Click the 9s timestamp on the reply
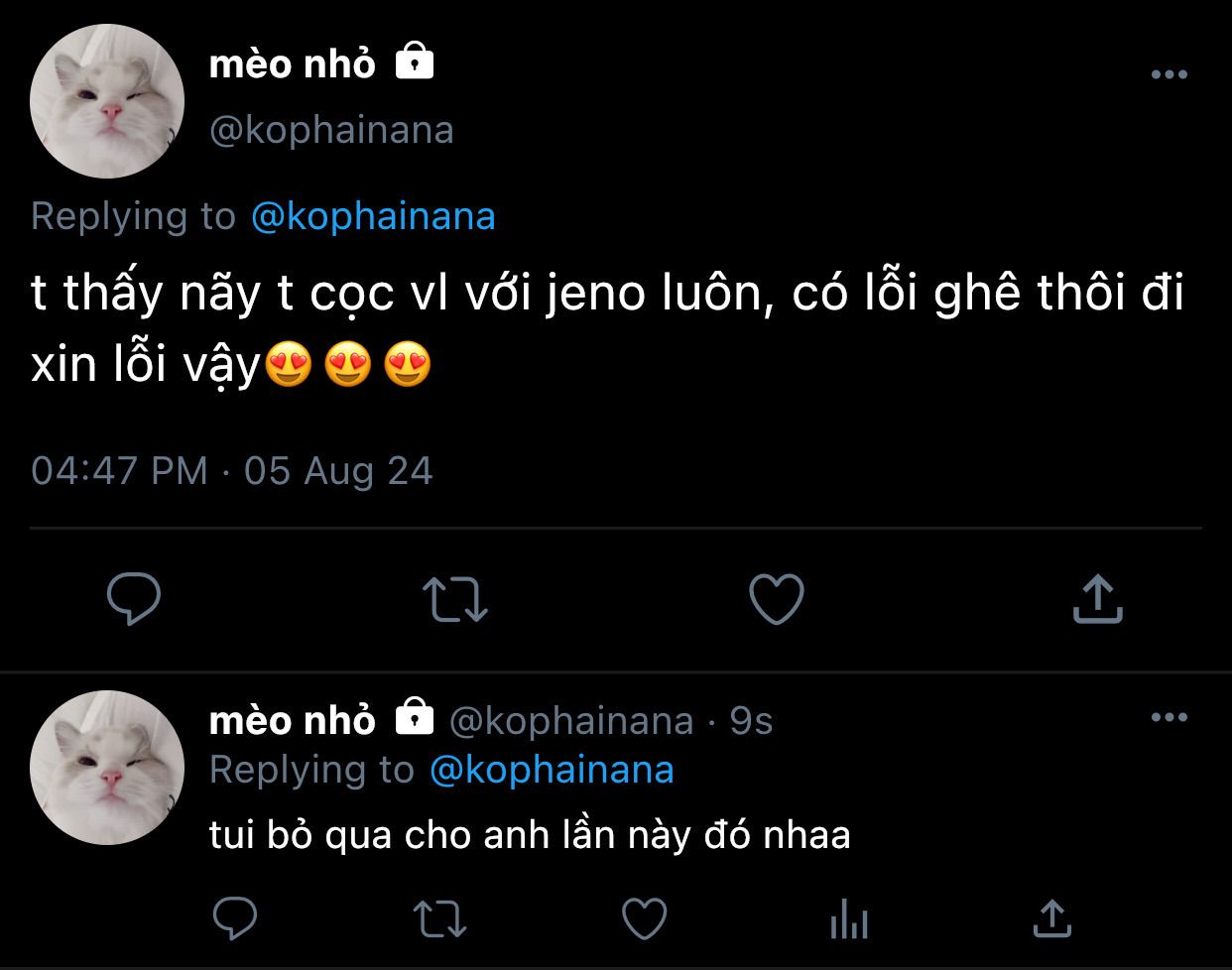The width and height of the screenshot is (1232, 970). click(751, 721)
